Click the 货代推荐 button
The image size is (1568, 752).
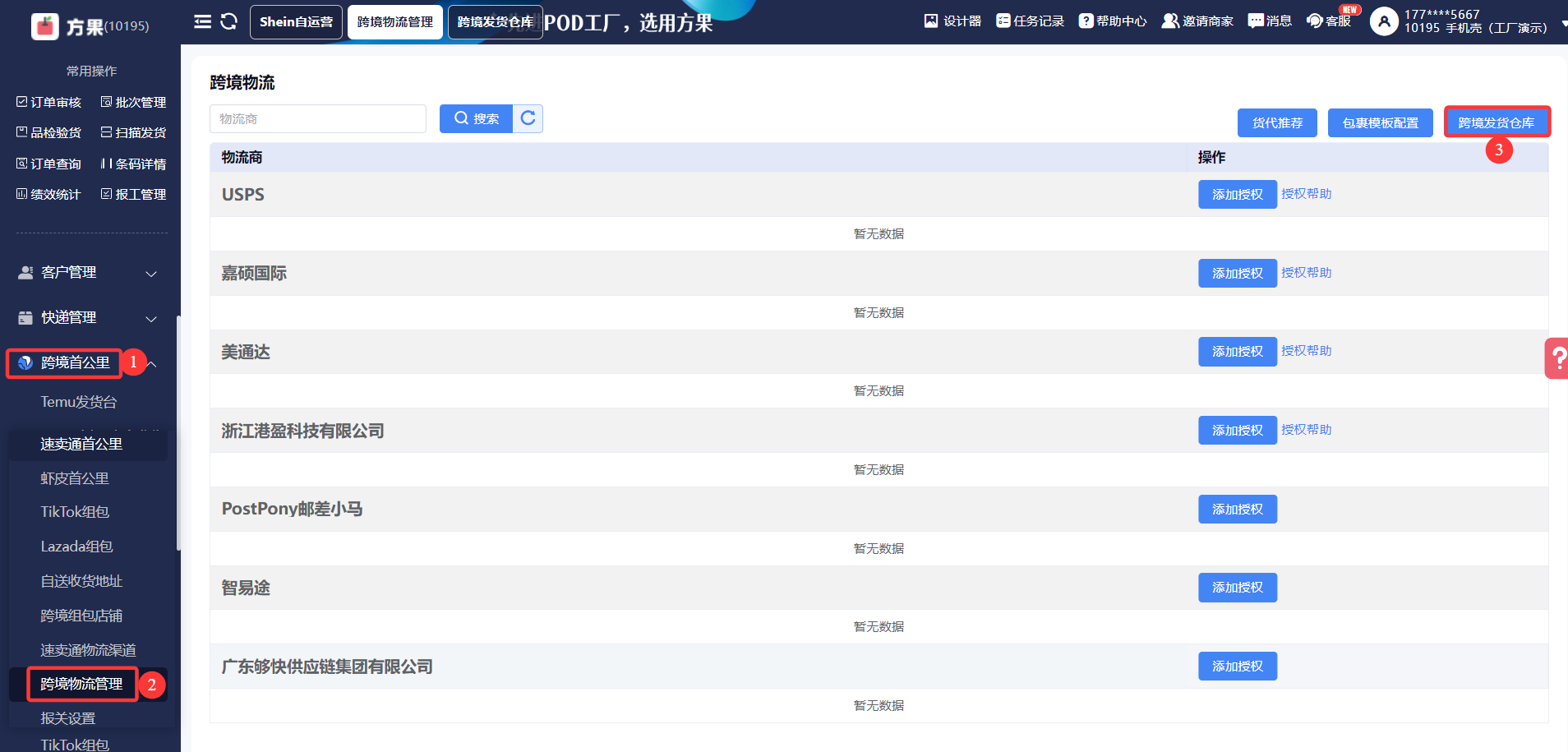click(1277, 122)
